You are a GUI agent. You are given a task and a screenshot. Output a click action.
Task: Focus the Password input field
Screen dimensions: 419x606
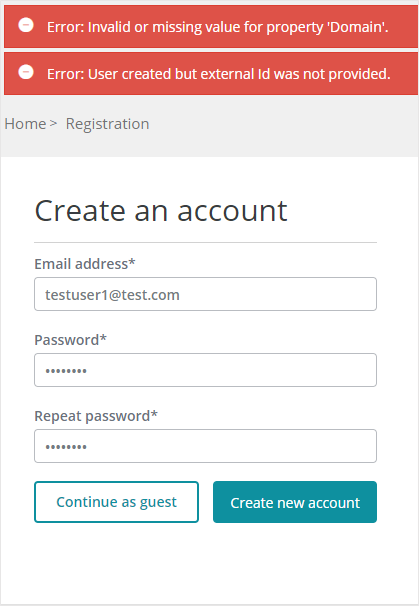(x=205, y=370)
